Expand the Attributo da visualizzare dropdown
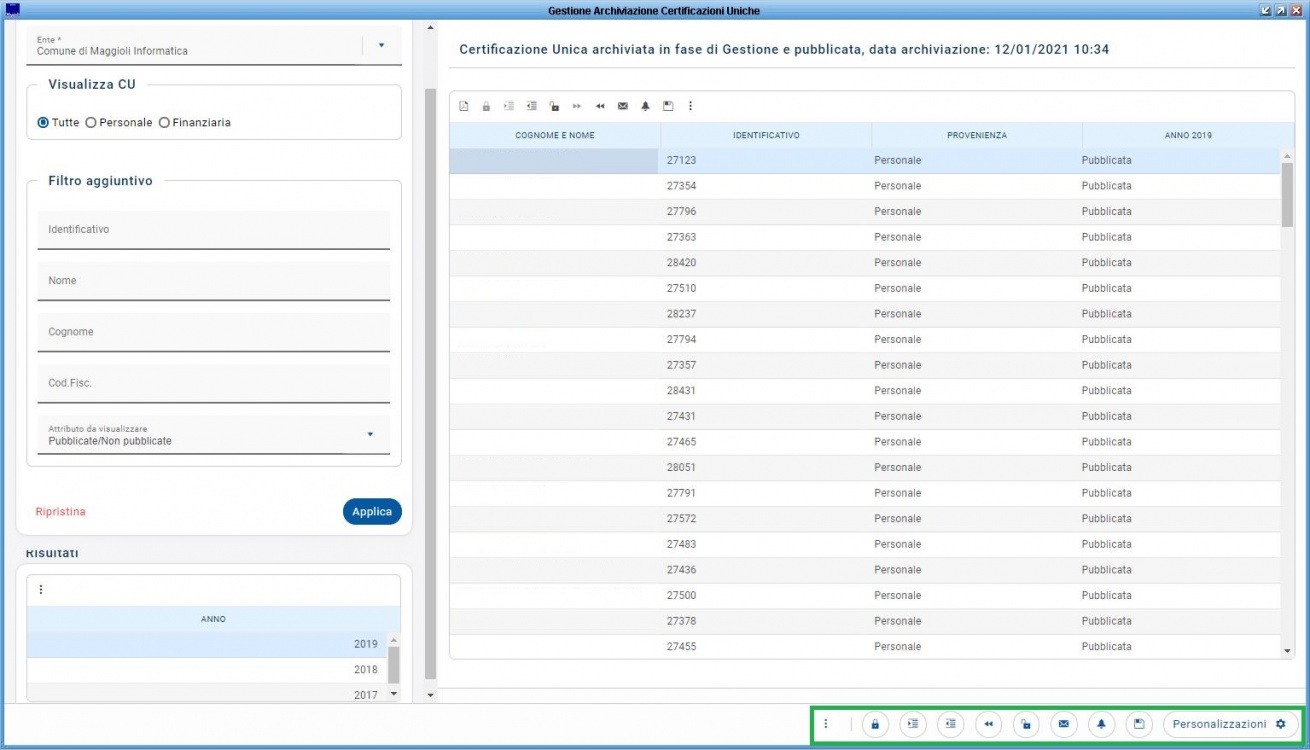This screenshot has width=1310, height=750. pyautogui.click(x=370, y=434)
